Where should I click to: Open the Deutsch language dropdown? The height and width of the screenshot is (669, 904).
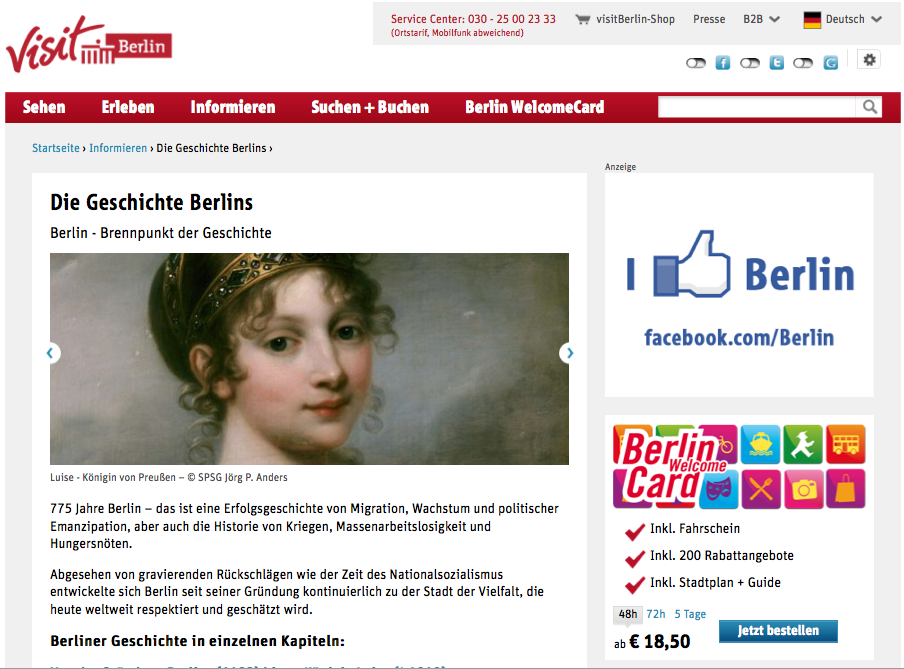[842, 20]
